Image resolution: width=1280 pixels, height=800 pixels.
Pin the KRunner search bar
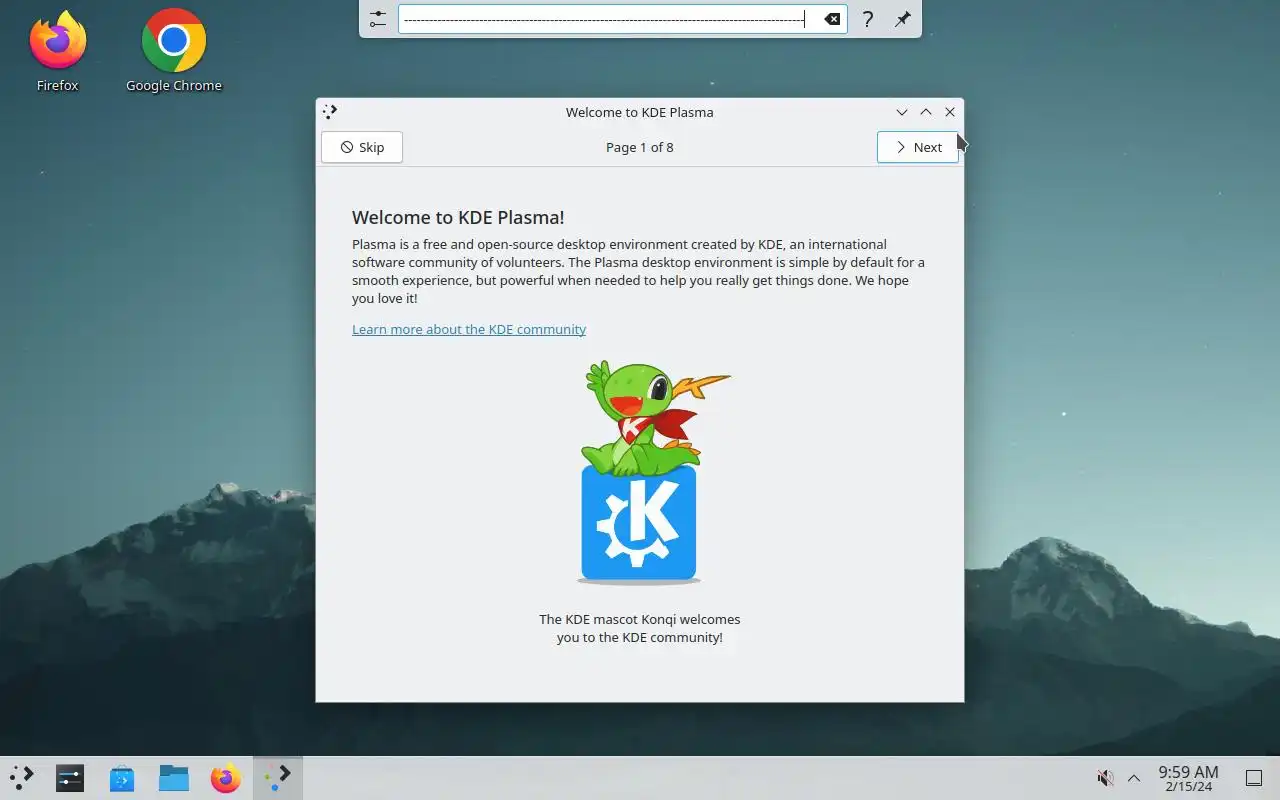pos(902,19)
